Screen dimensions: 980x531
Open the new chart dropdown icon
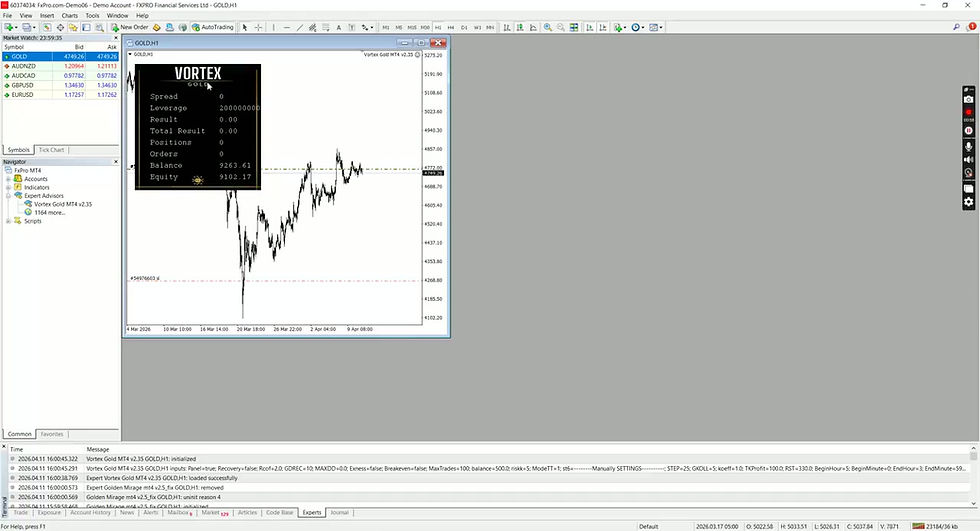[11, 27]
